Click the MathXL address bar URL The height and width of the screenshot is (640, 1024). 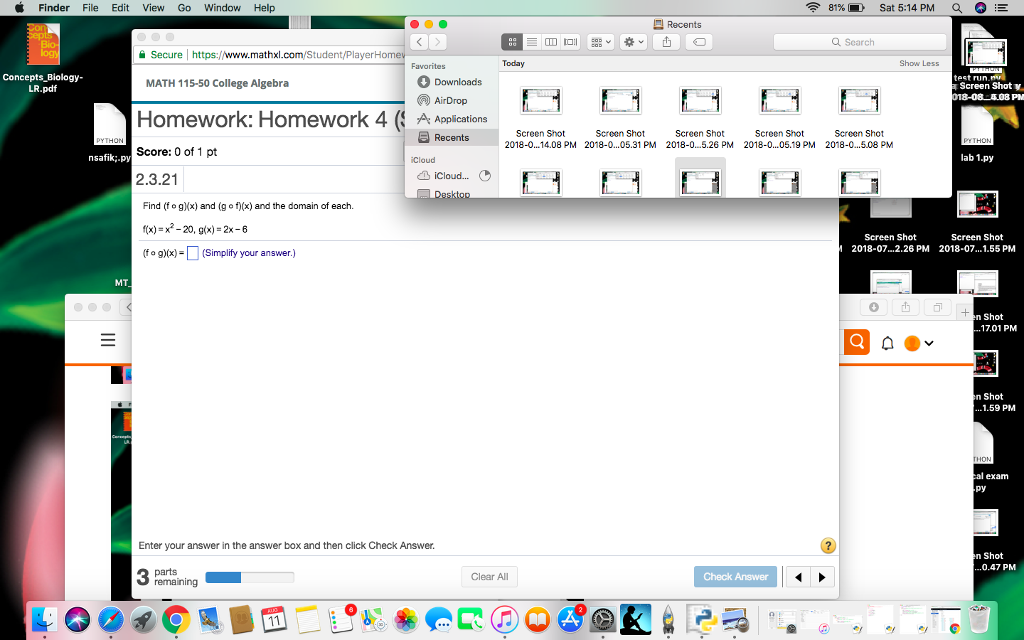pyautogui.click(x=298, y=55)
